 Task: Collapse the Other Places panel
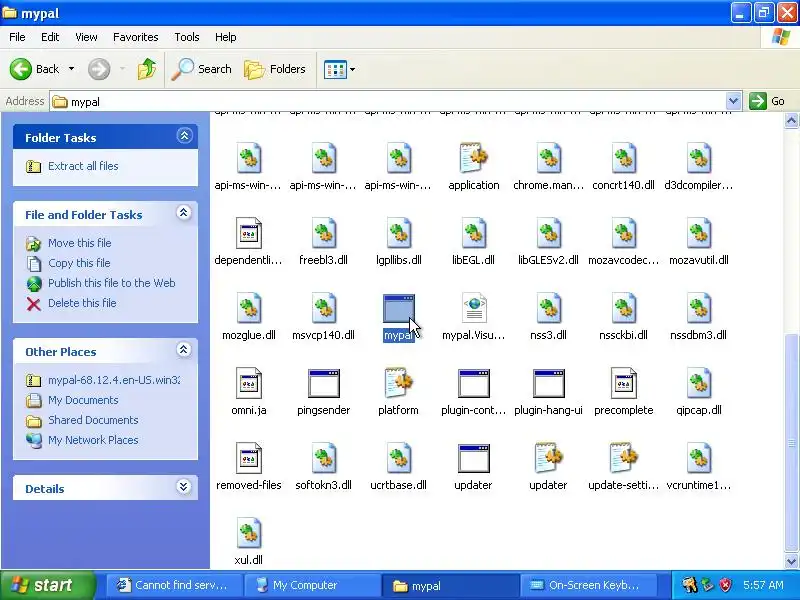[184, 350]
